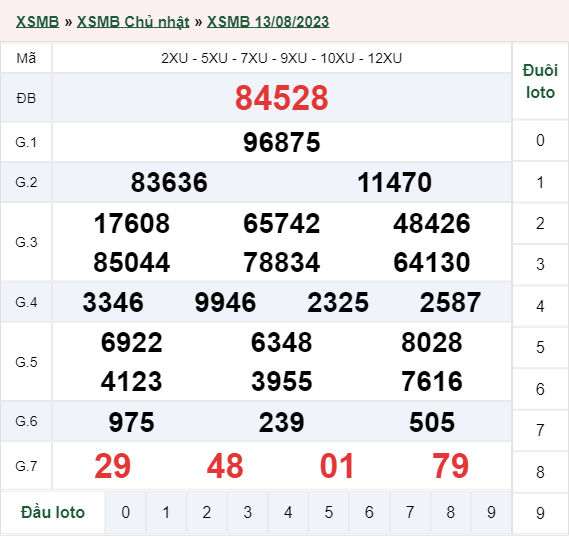Select special prize number 84528
Viewport: 569px width, 536px height.
282,98
